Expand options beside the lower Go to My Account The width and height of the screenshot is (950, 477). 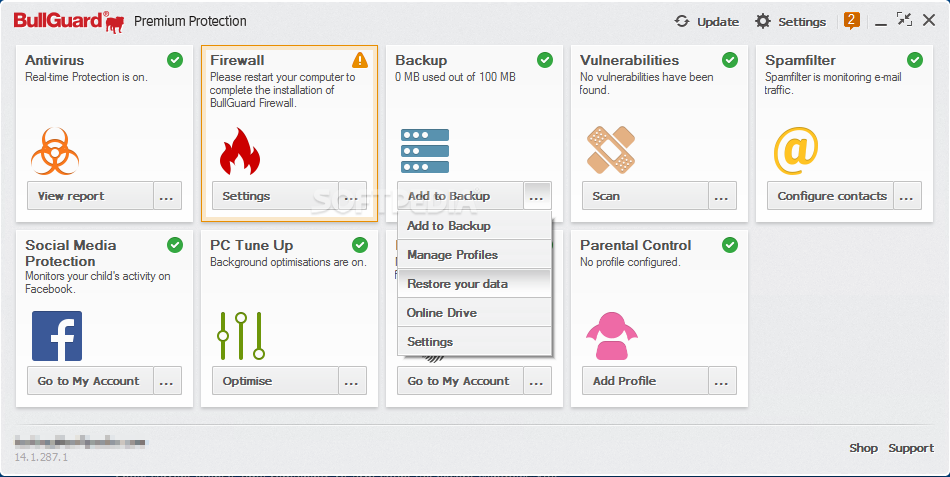click(x=537, y=381)
